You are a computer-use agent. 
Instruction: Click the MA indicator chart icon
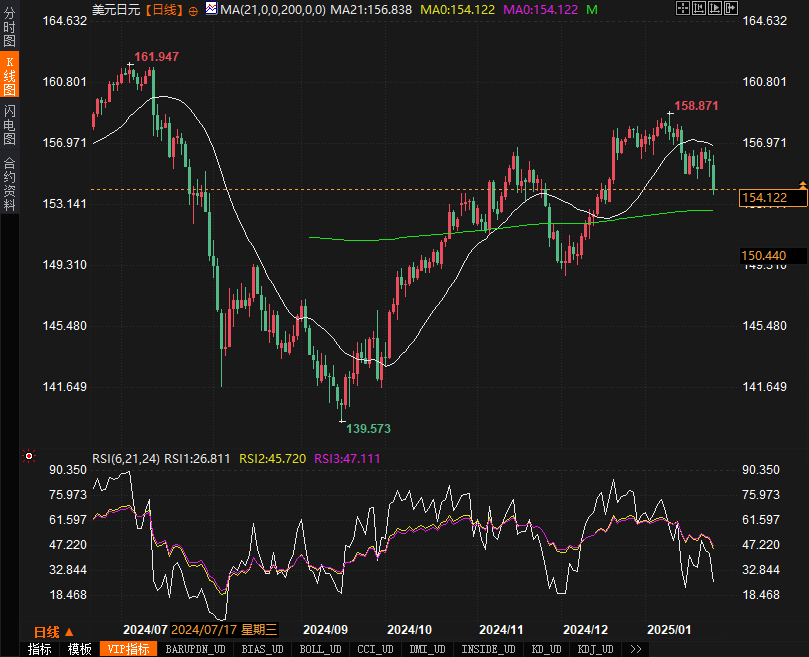pos(210,9)
